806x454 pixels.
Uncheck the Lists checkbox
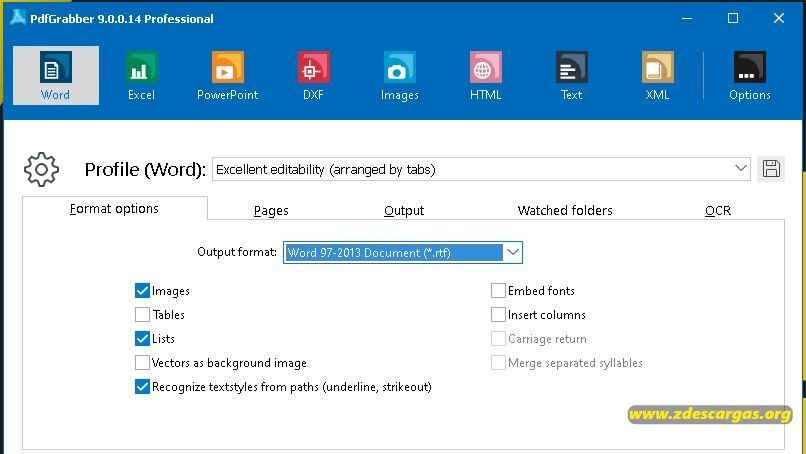tap(142, 339)
